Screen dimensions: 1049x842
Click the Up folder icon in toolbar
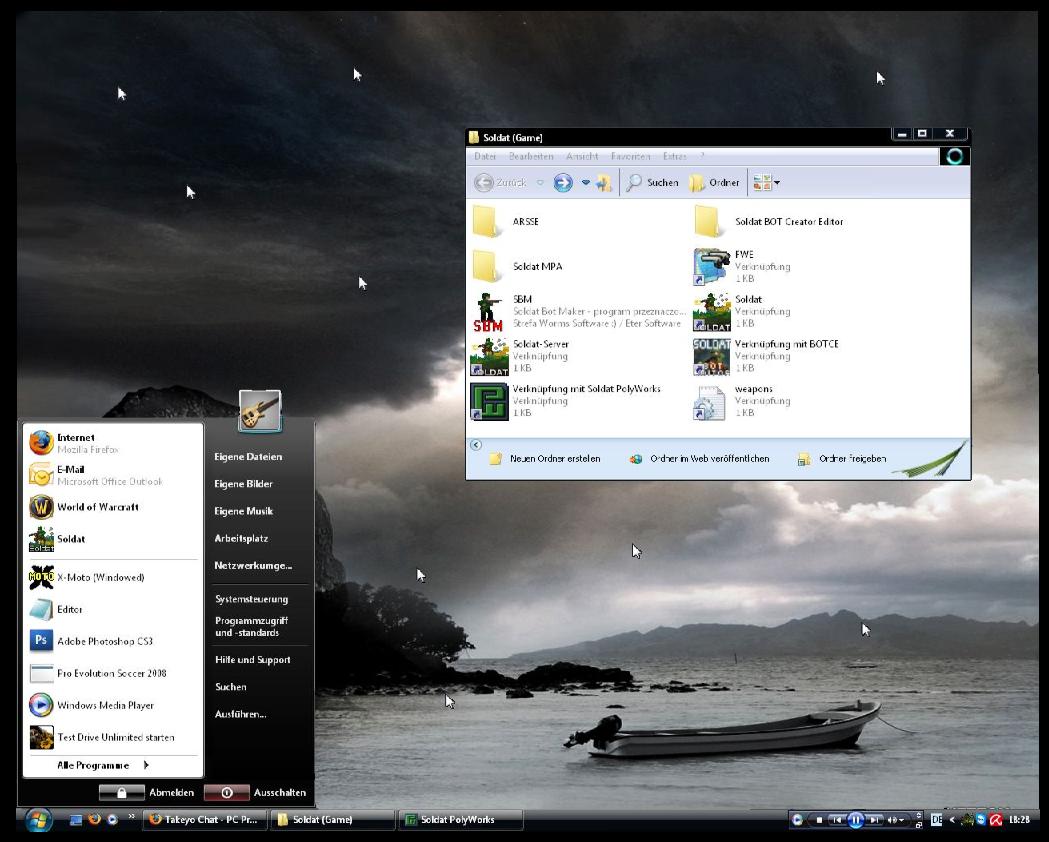click(604, 183)
